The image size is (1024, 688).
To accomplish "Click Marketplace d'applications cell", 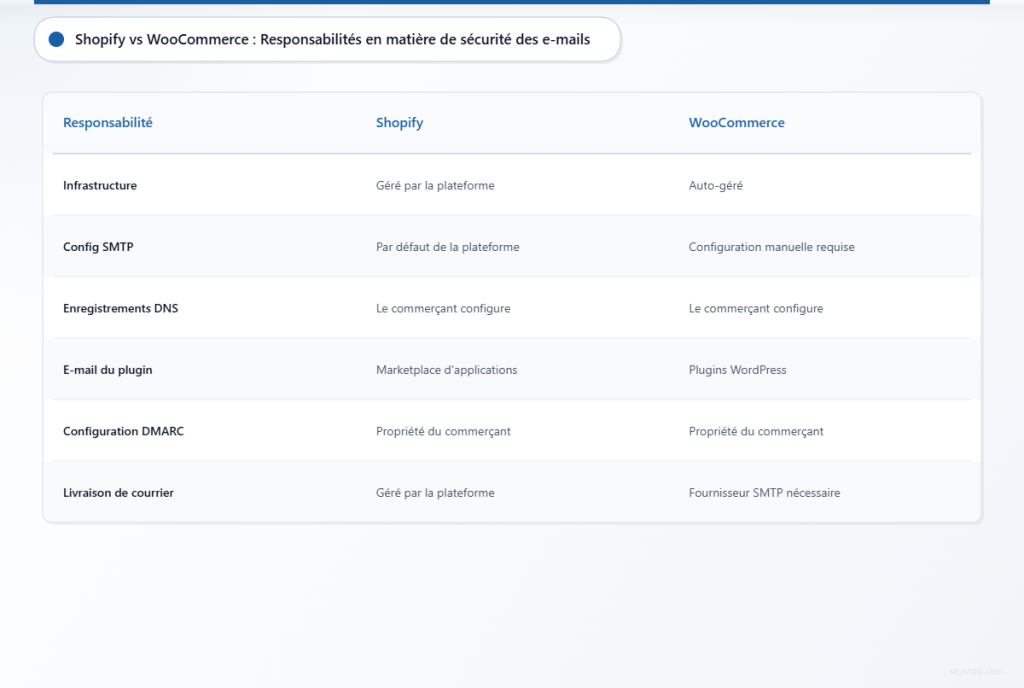I will [447, 369].
